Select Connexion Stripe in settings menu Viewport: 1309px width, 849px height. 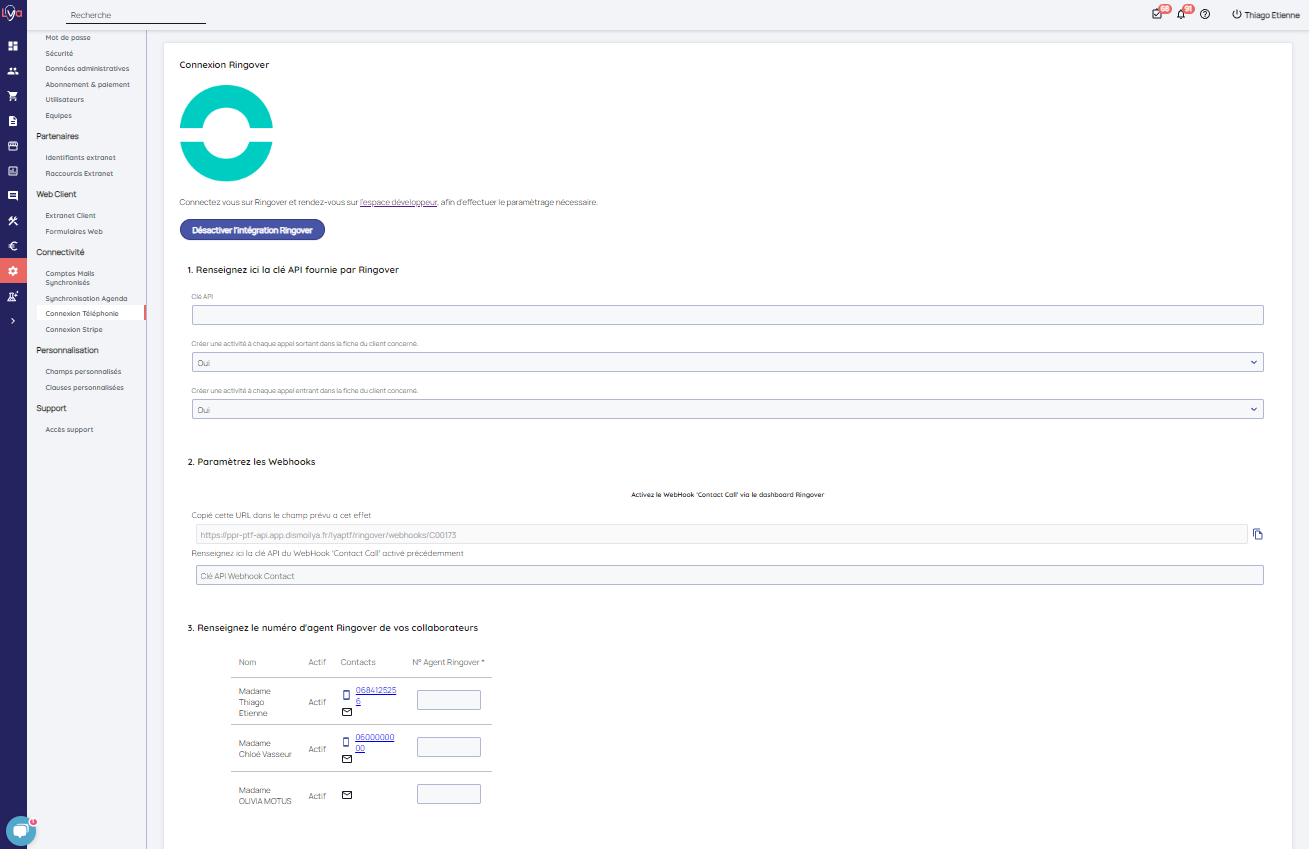pos(74,329)
